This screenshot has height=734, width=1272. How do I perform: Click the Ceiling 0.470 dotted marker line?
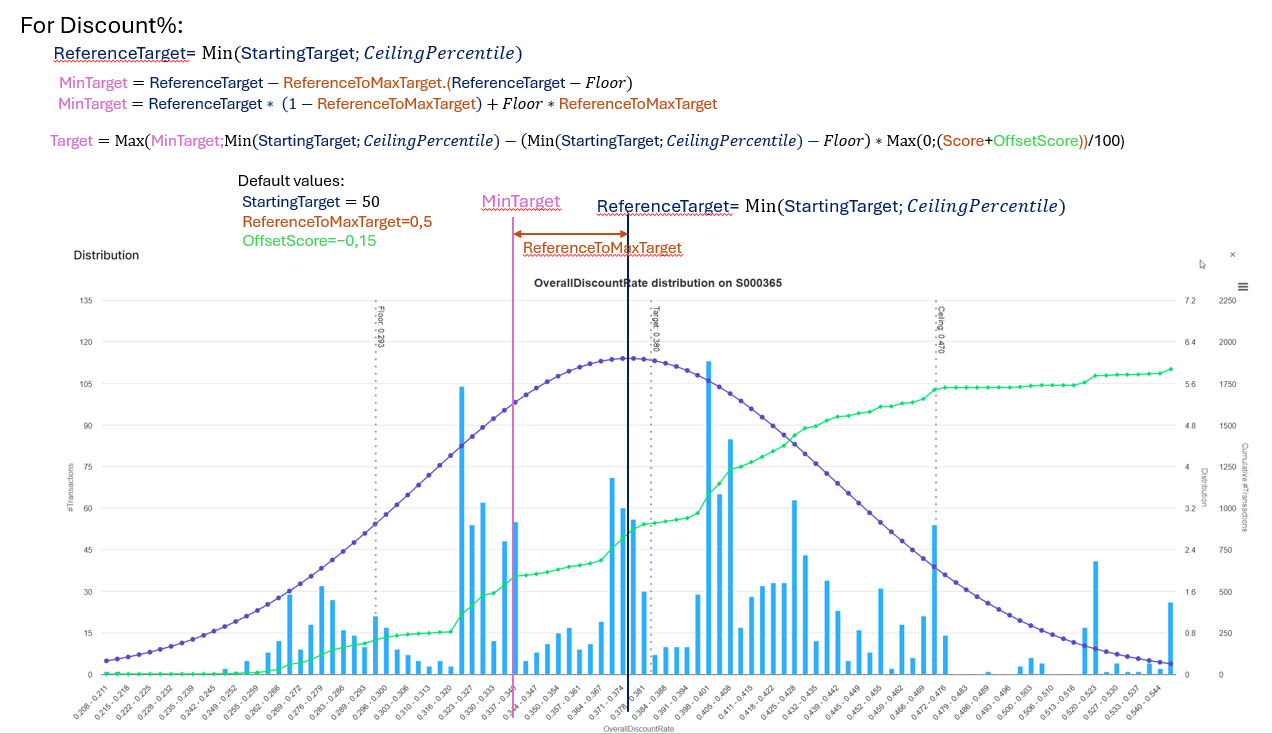tap(936, 450)
